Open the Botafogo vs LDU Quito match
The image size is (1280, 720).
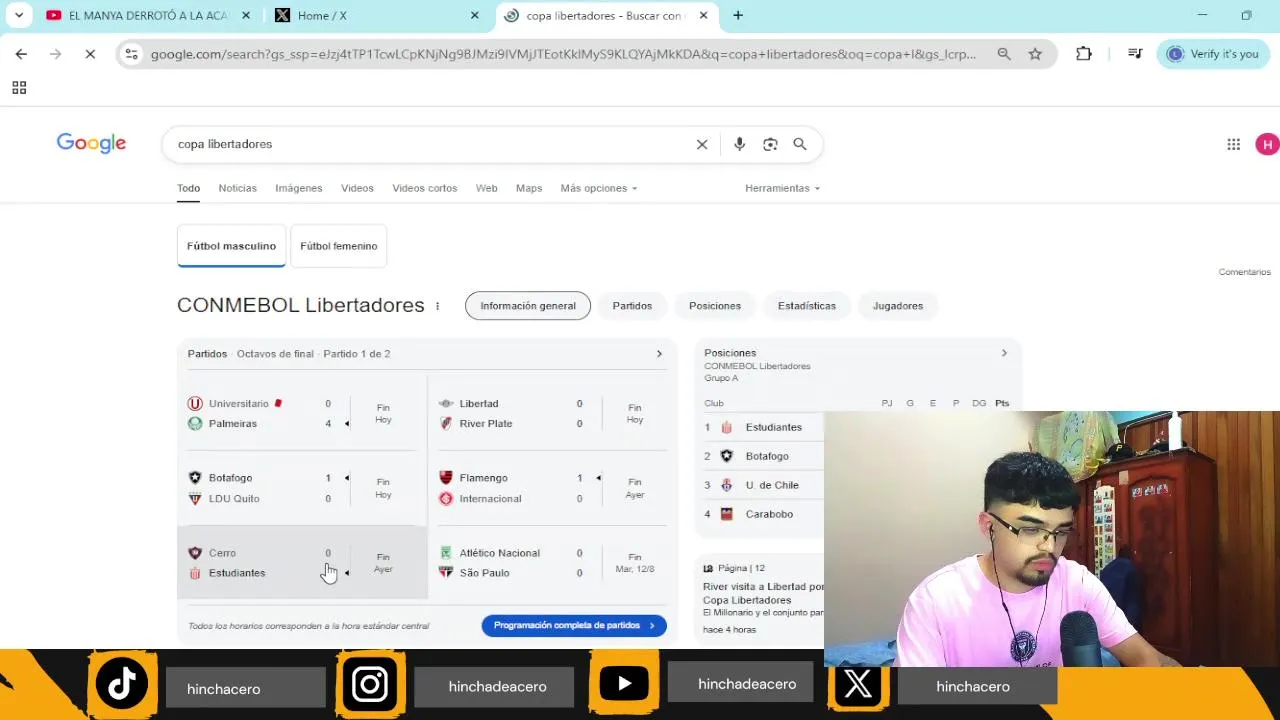pyautogui.click(x=302, y=488)
